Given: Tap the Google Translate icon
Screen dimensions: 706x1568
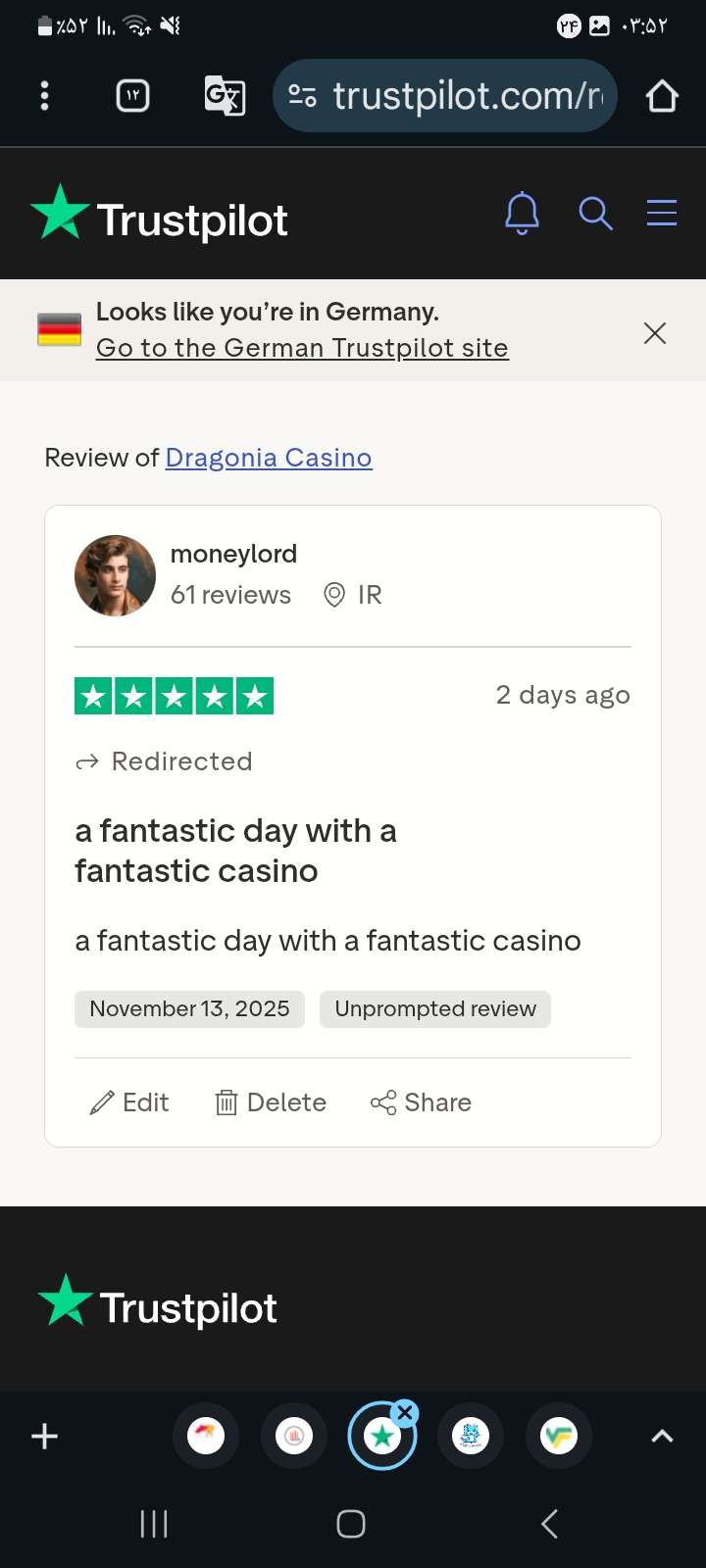Looking at the screenshot, I should point(225,95).
